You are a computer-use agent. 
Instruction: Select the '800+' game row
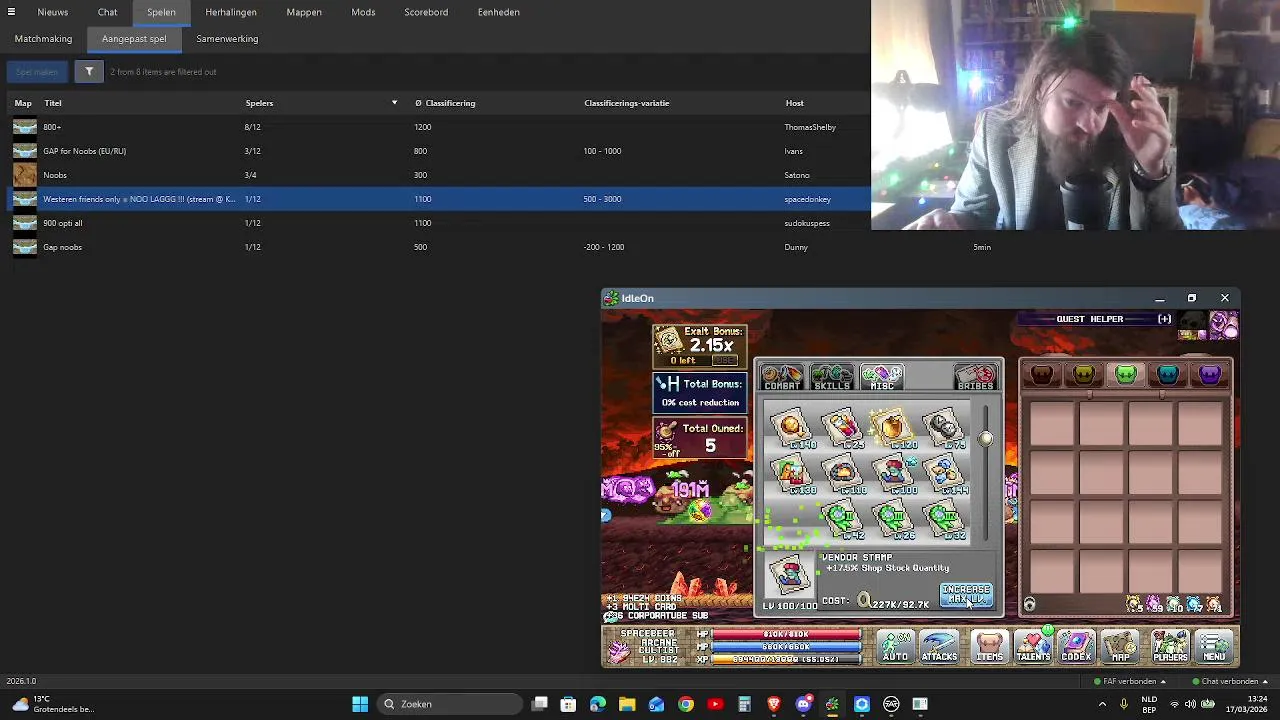[x=436, y=127]
